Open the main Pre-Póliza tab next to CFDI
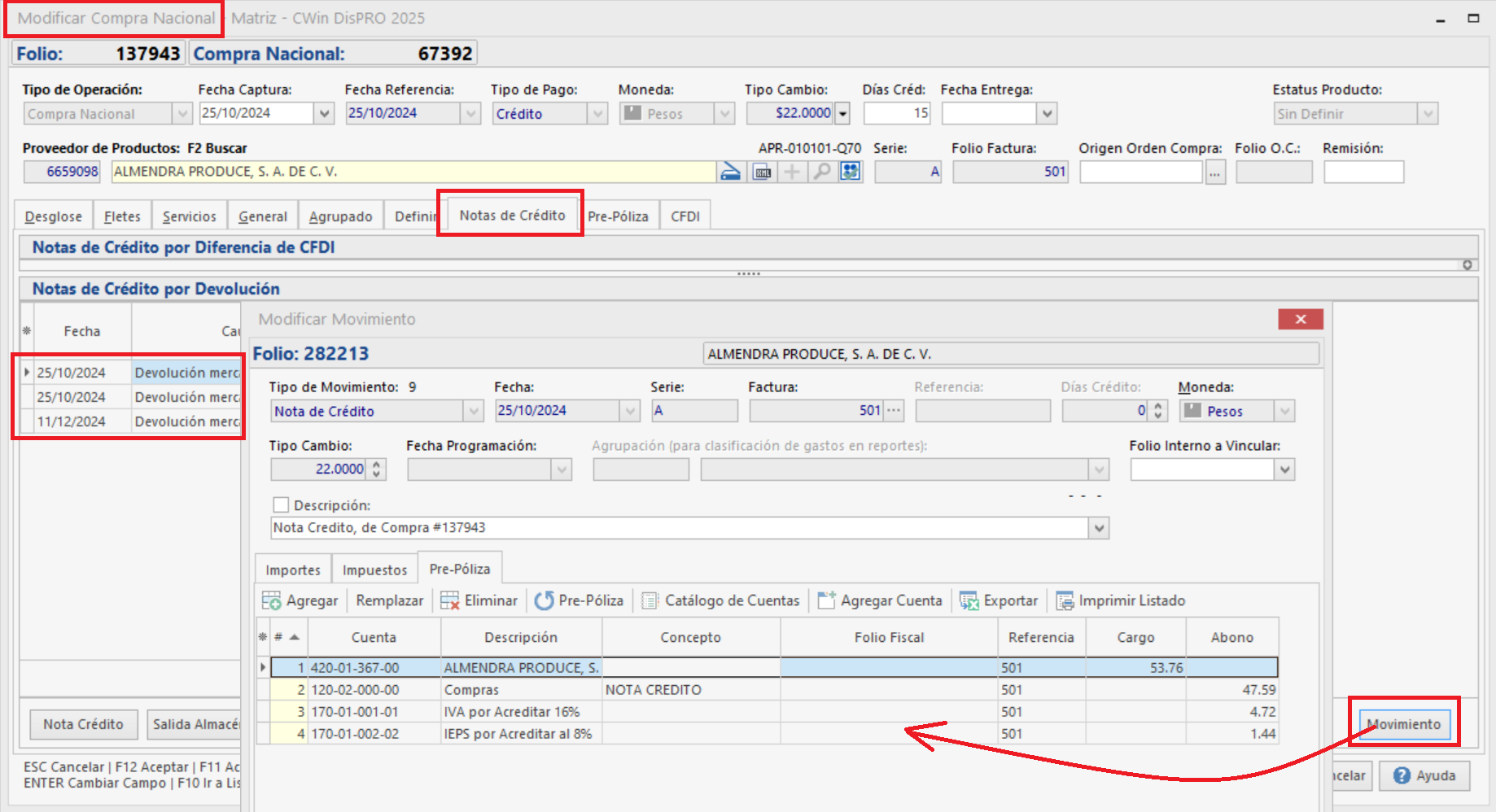Viewport: 1496px width, 812px height. pos(618,216)
